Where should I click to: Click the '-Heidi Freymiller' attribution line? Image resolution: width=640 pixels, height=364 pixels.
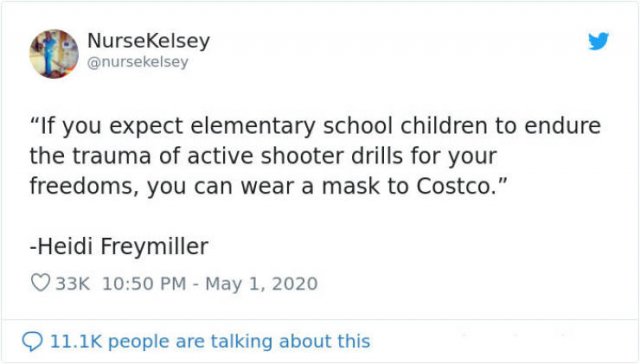[x=119, y=246]
